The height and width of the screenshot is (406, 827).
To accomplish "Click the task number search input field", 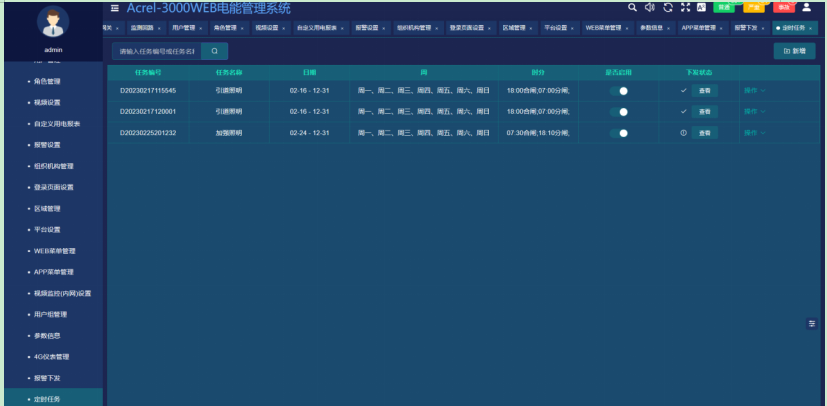I will (x=155, y=50).
